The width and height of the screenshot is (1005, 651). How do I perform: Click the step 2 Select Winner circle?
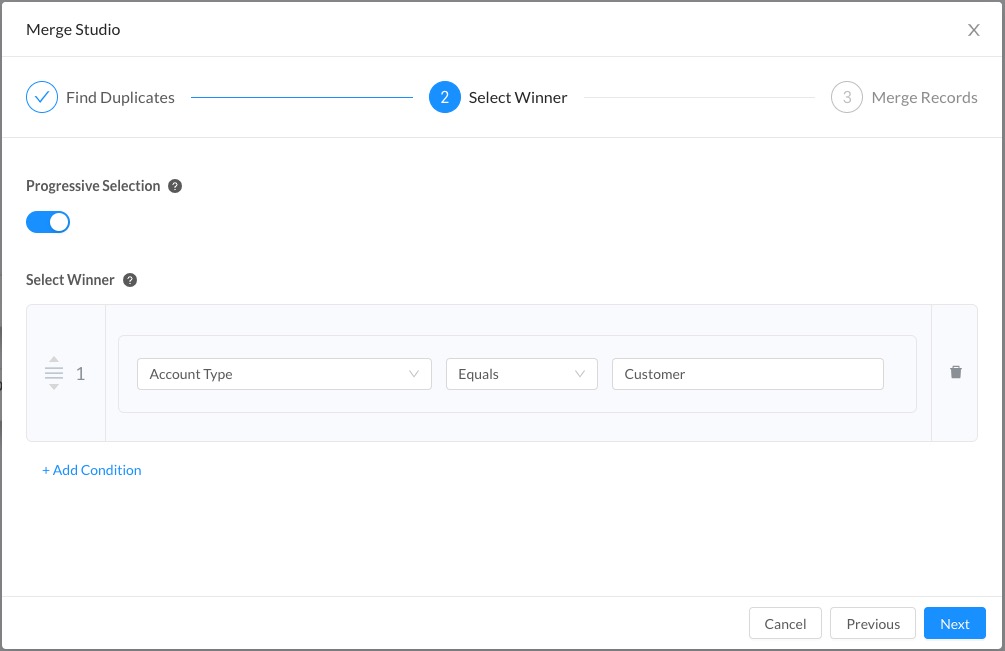pyautogui.click(x=445, y=97)
